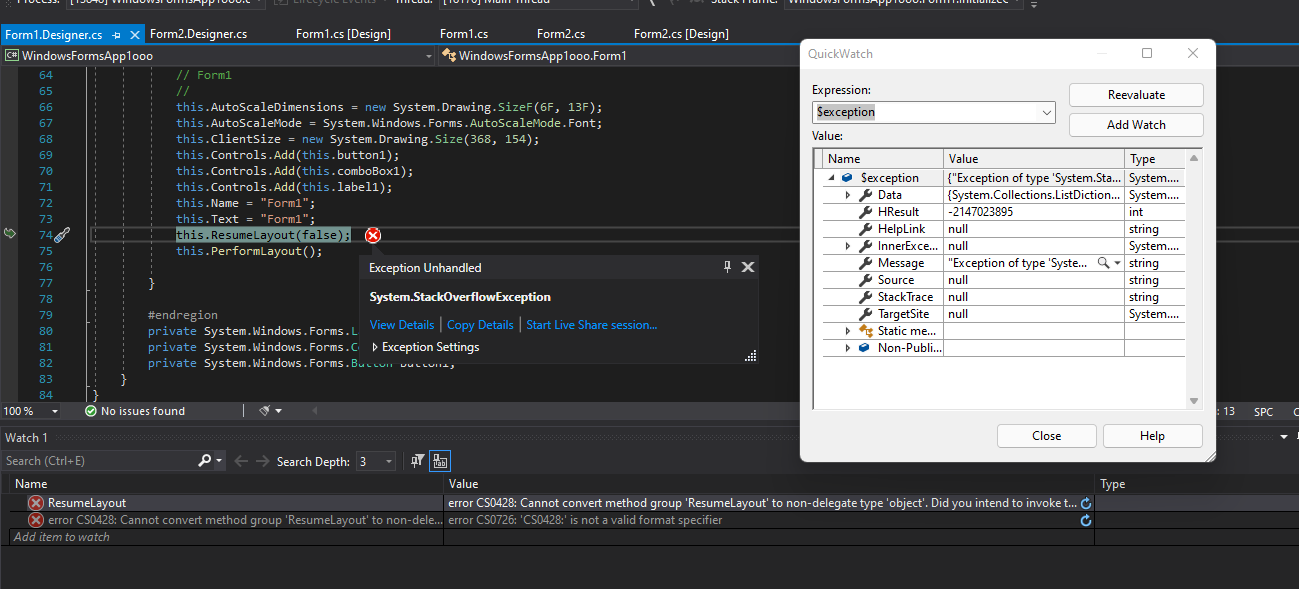Open visualizer dropdown arrow on Message row
This screenshot has width=1299, height=589.
[x=1117, y=263]
